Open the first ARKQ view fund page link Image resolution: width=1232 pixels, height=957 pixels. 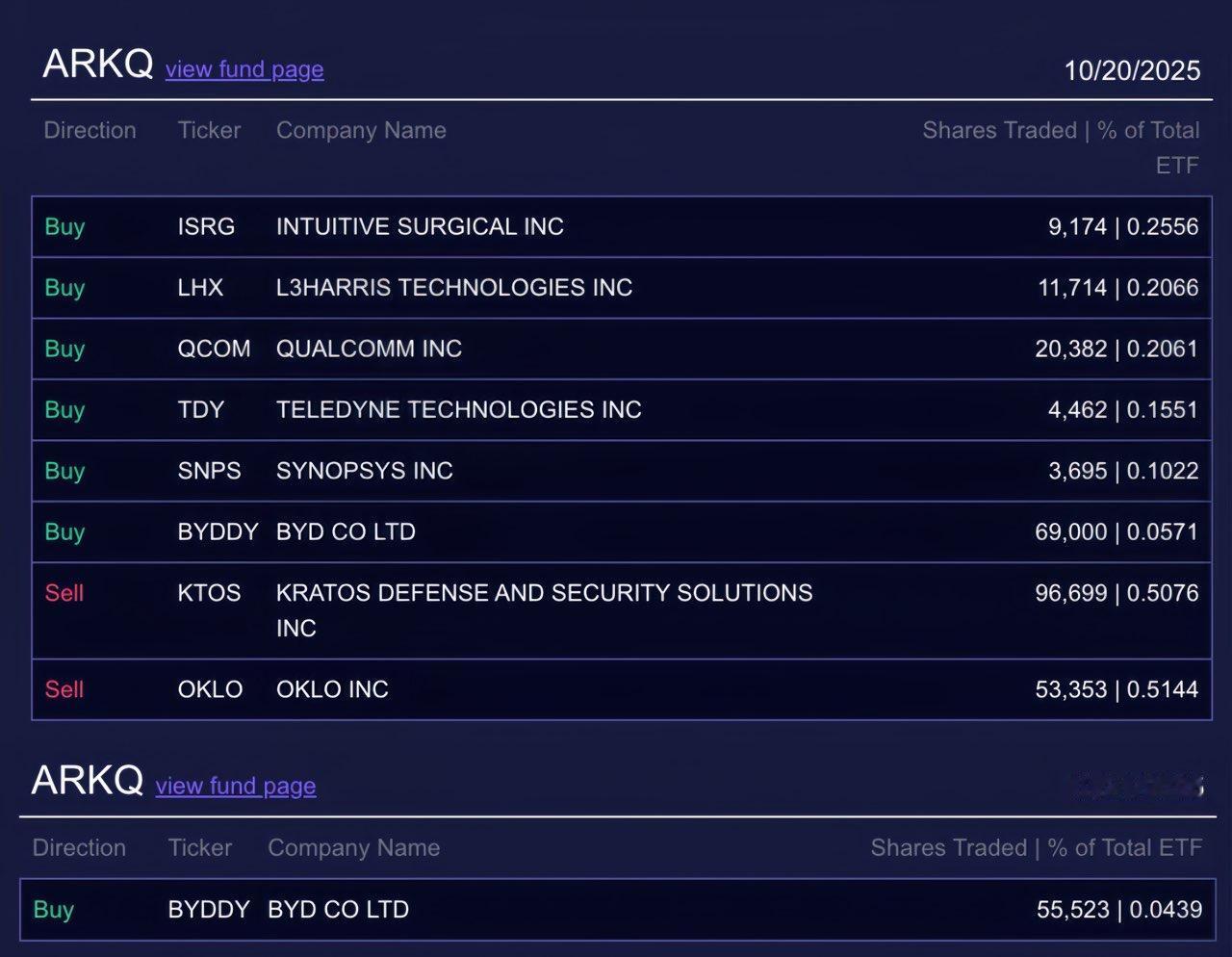point(244,69)
